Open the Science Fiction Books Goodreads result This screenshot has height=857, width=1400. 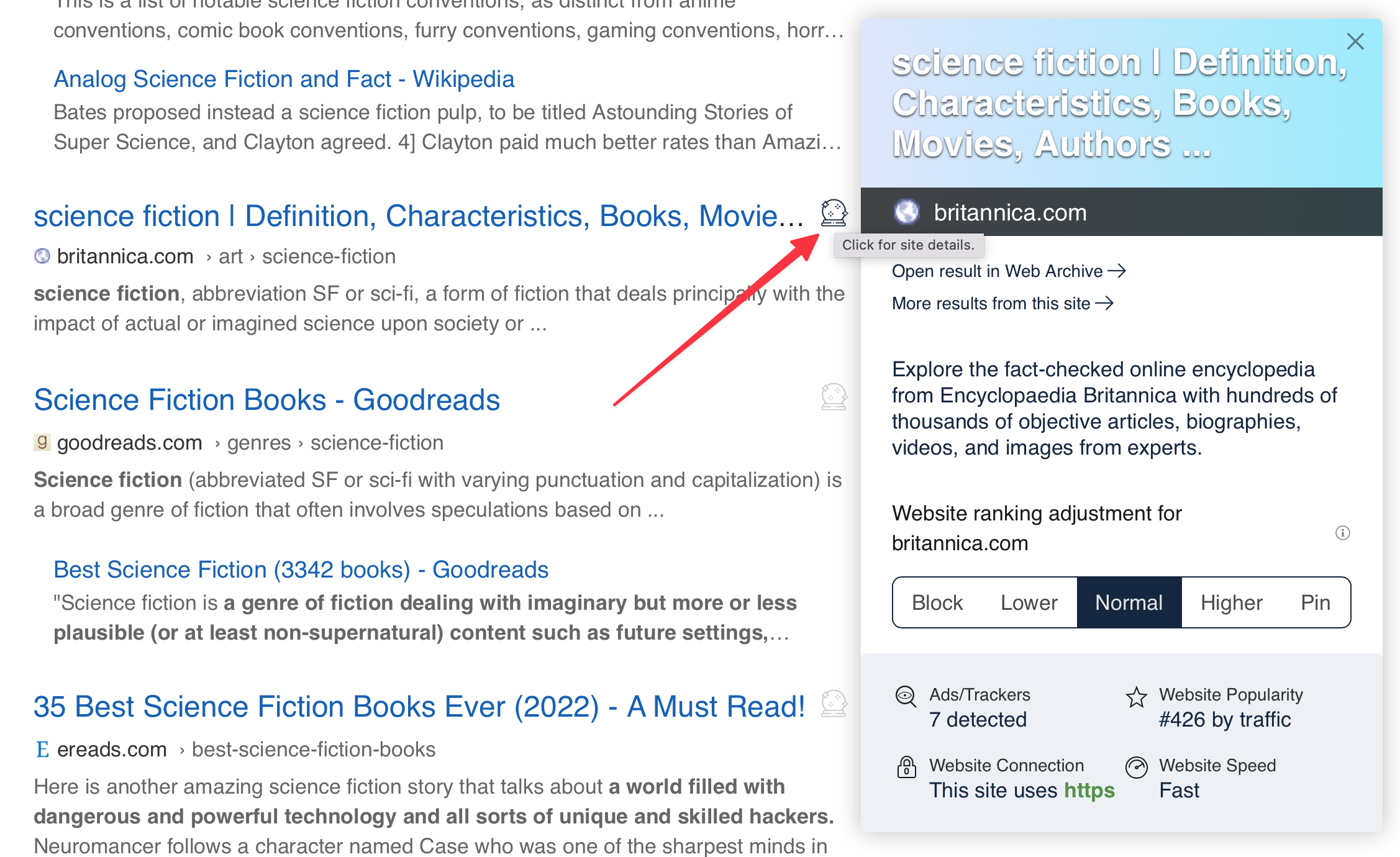click(267, 400)
